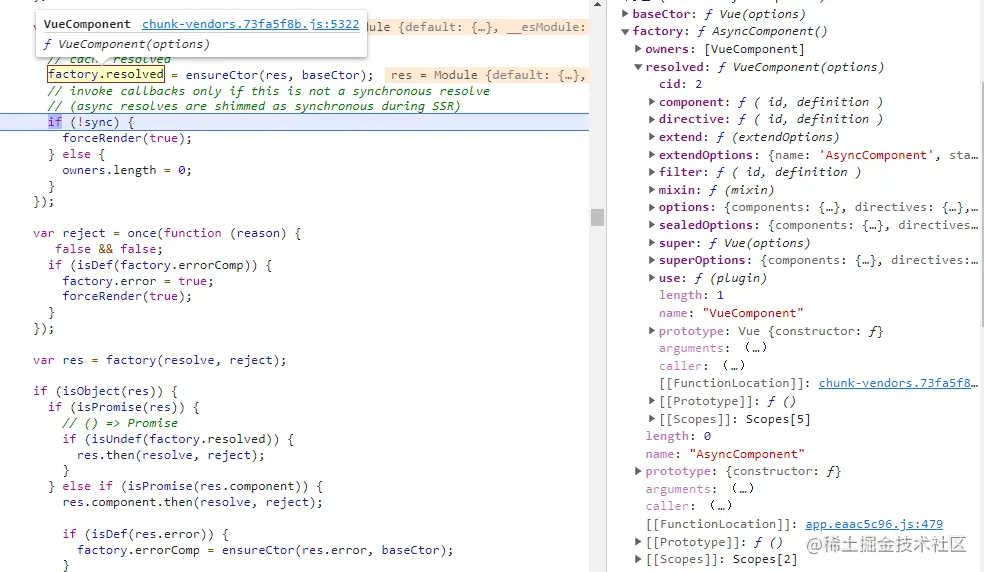Expand the options object
Viewport: 984px width, 572px height.
point(651,207)
